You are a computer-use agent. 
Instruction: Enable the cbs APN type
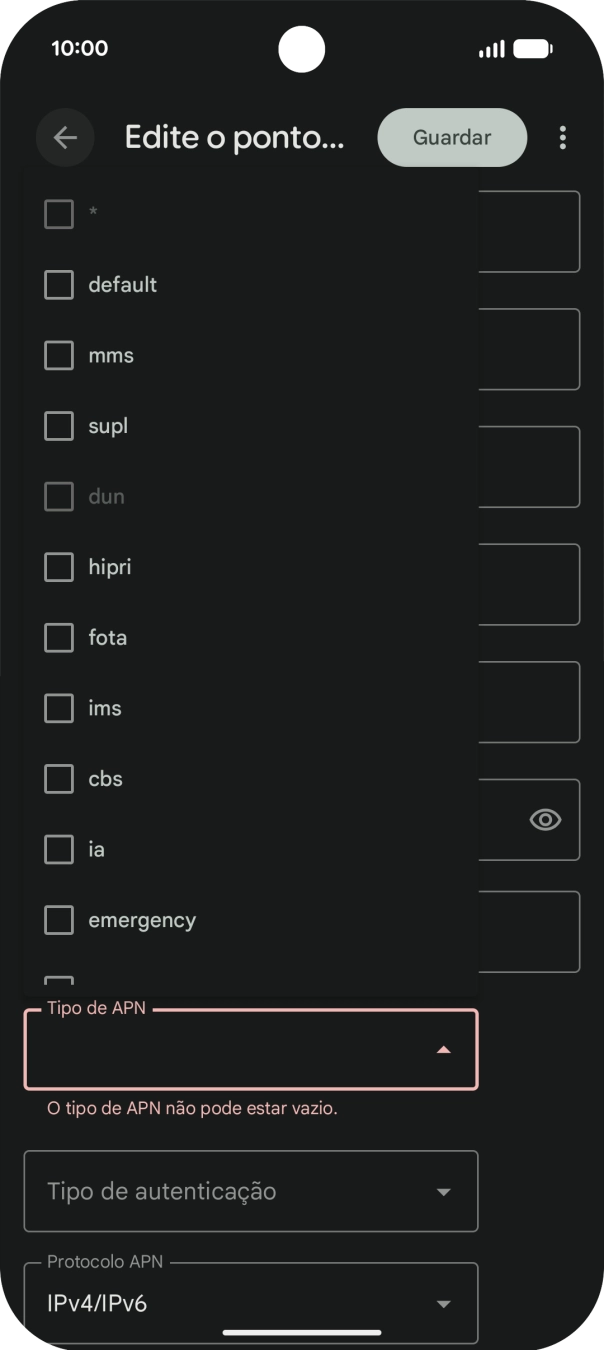pos(59,779)
